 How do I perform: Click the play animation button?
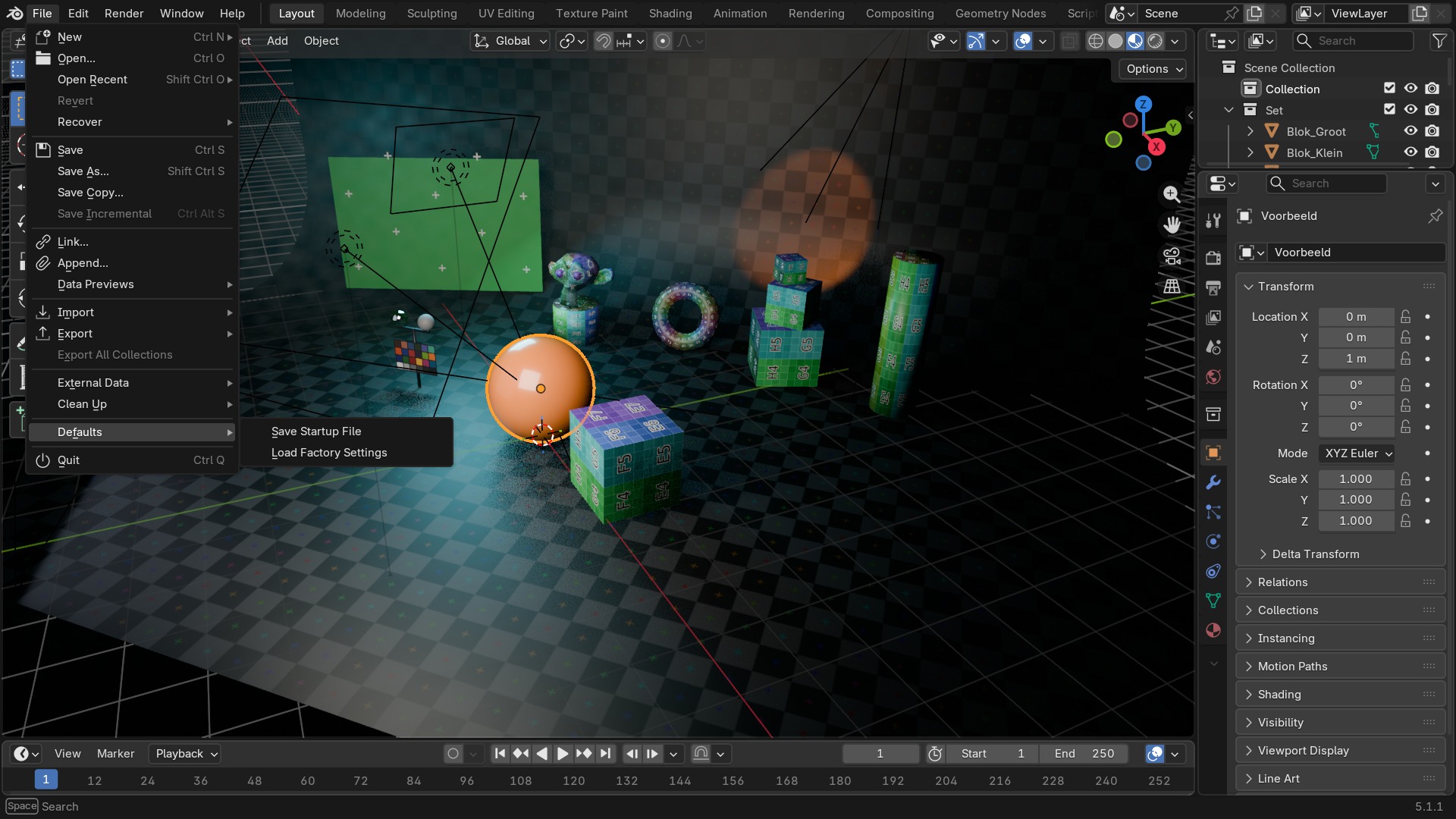click(x=563, y=754)
